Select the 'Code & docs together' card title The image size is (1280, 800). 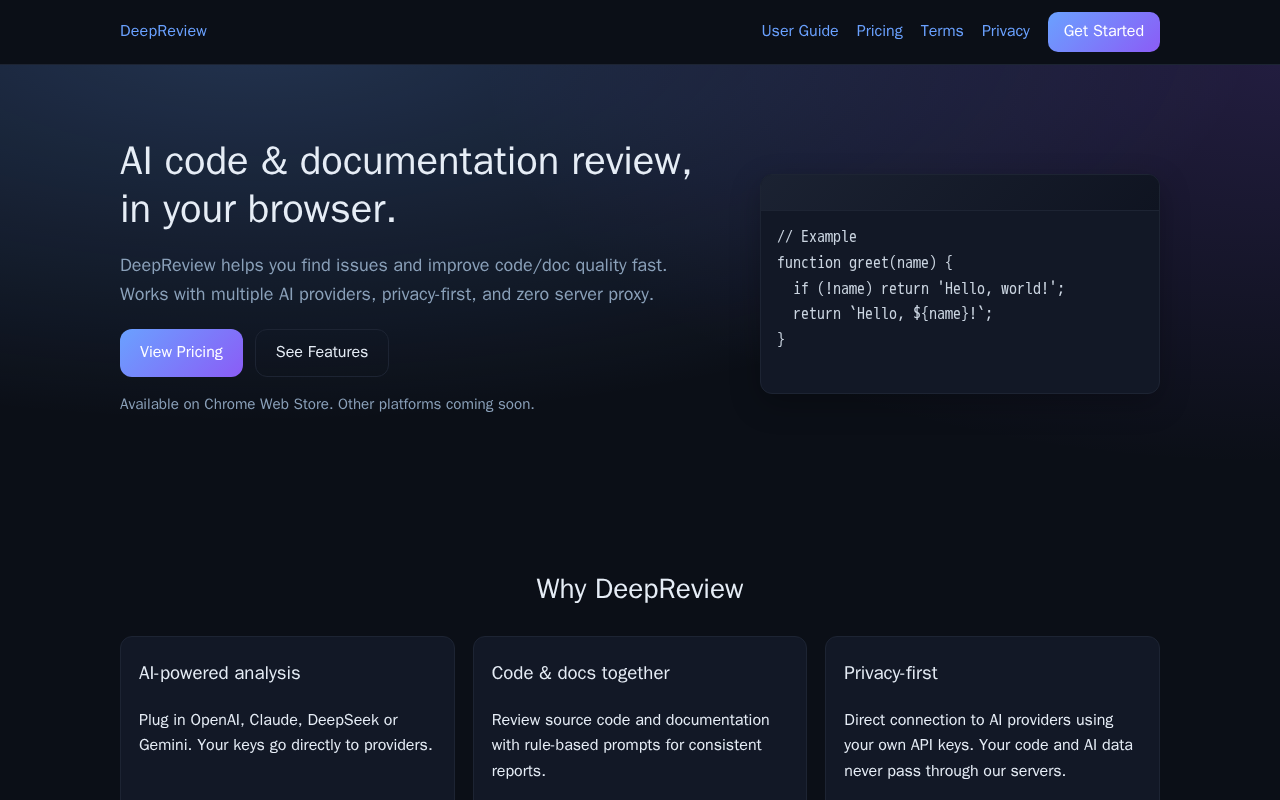pos(581,673)
